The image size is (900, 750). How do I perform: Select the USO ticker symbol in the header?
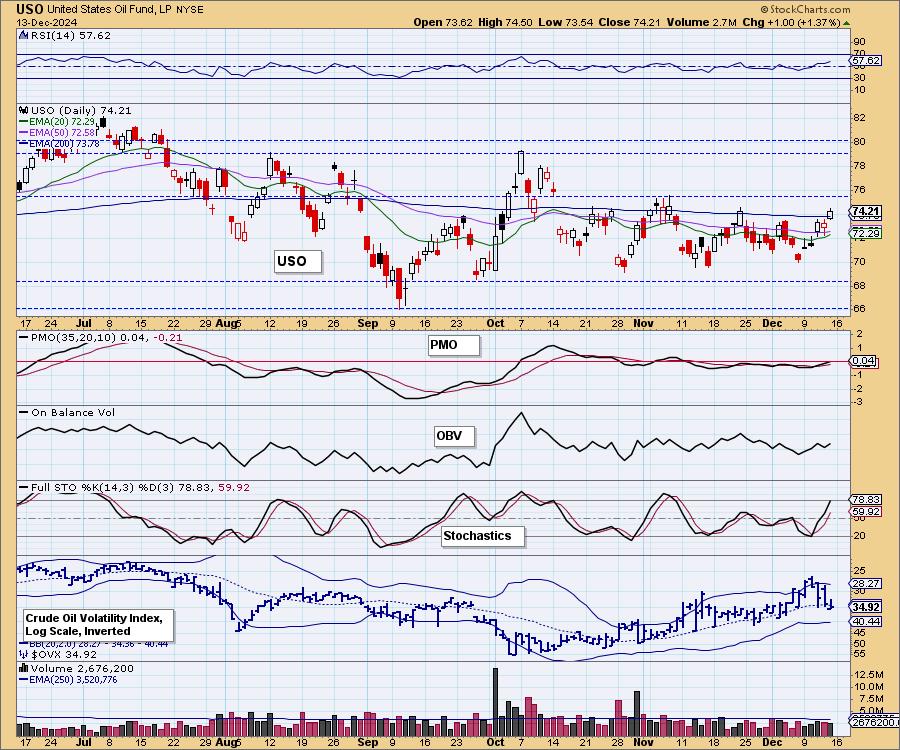click(x=29, y=9)
